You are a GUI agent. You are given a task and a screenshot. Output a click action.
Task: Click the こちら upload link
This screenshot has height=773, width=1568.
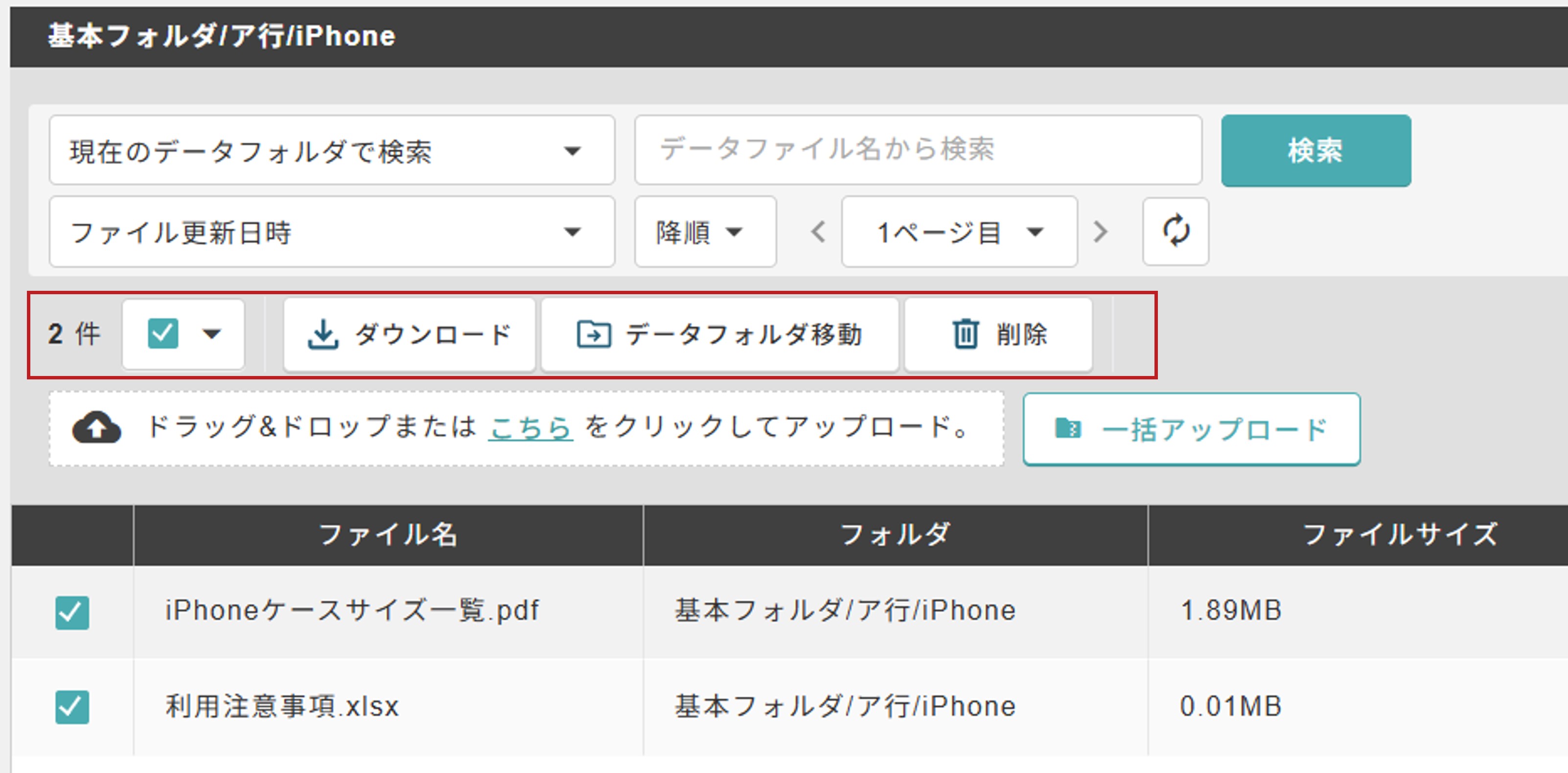[530, 427]
